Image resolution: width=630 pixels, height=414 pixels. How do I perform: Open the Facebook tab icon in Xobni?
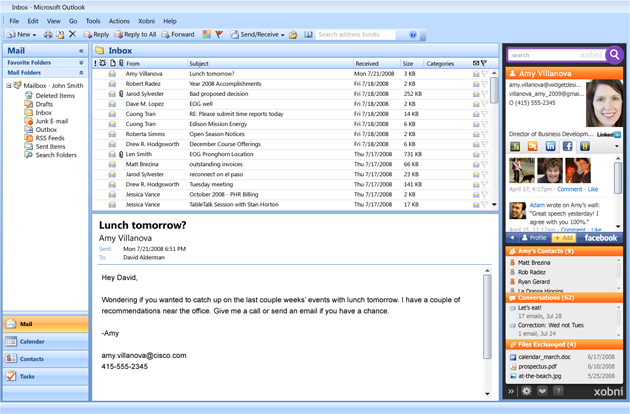pyautogui.click(x=566, y=146)
